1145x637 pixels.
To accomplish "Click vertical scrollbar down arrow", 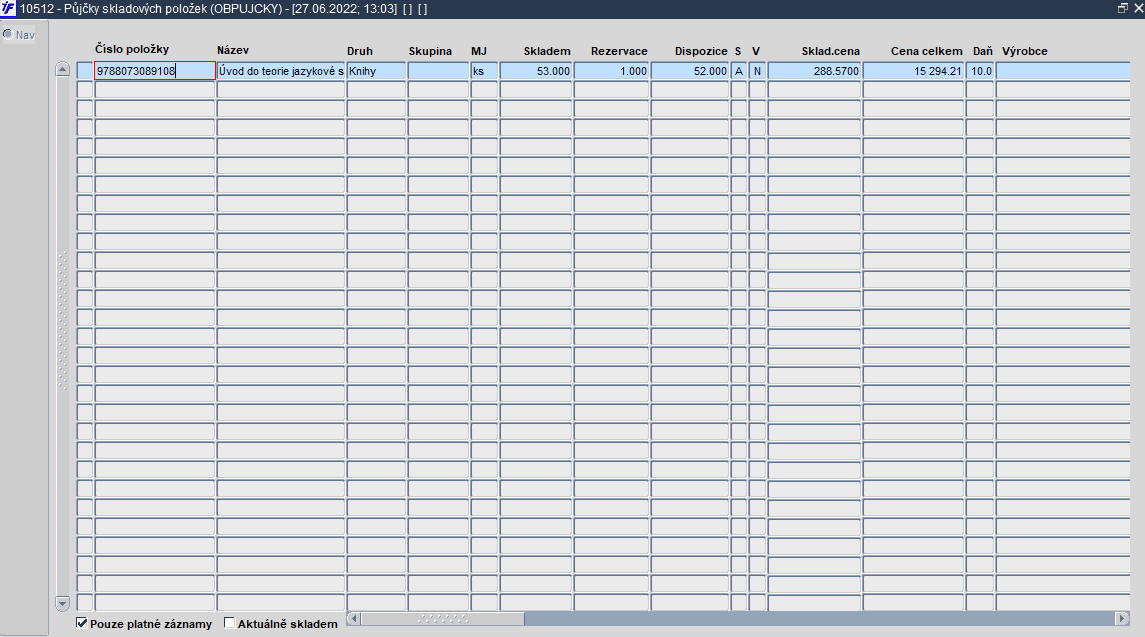I will tap(63, 603).
